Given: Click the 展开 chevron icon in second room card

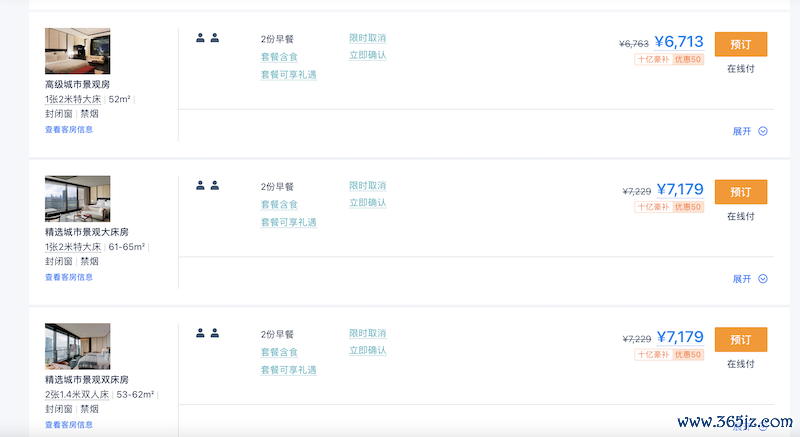Looking at the screenshot, I should click(763, 278).
